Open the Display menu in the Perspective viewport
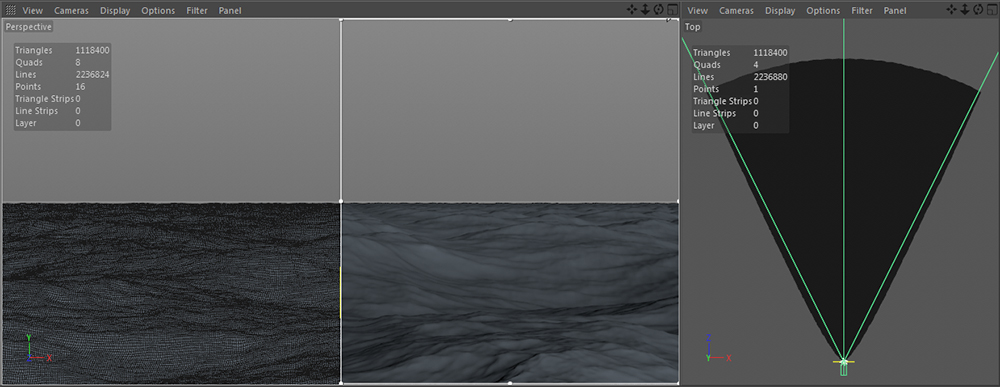 point(115,11)
